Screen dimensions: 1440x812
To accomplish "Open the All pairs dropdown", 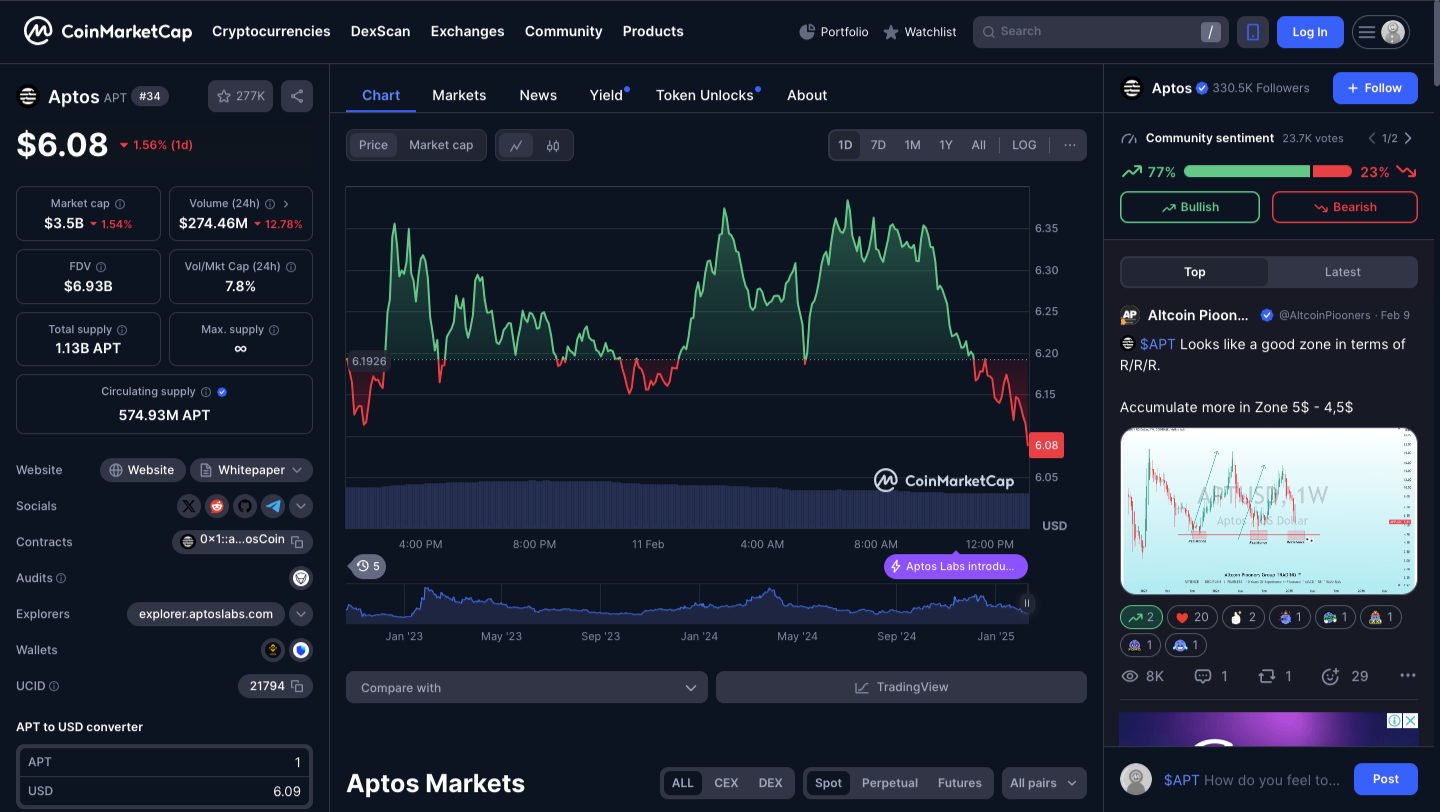I will 1044,783.
